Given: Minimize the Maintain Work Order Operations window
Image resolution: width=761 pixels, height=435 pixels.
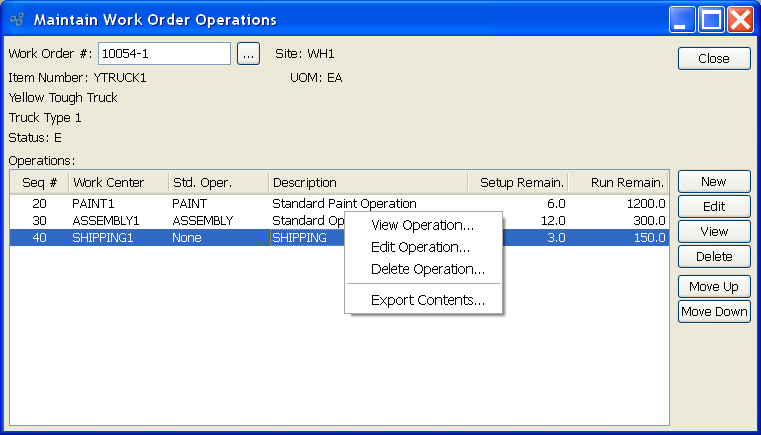Looking at the screenshot, I should (683, 19).
